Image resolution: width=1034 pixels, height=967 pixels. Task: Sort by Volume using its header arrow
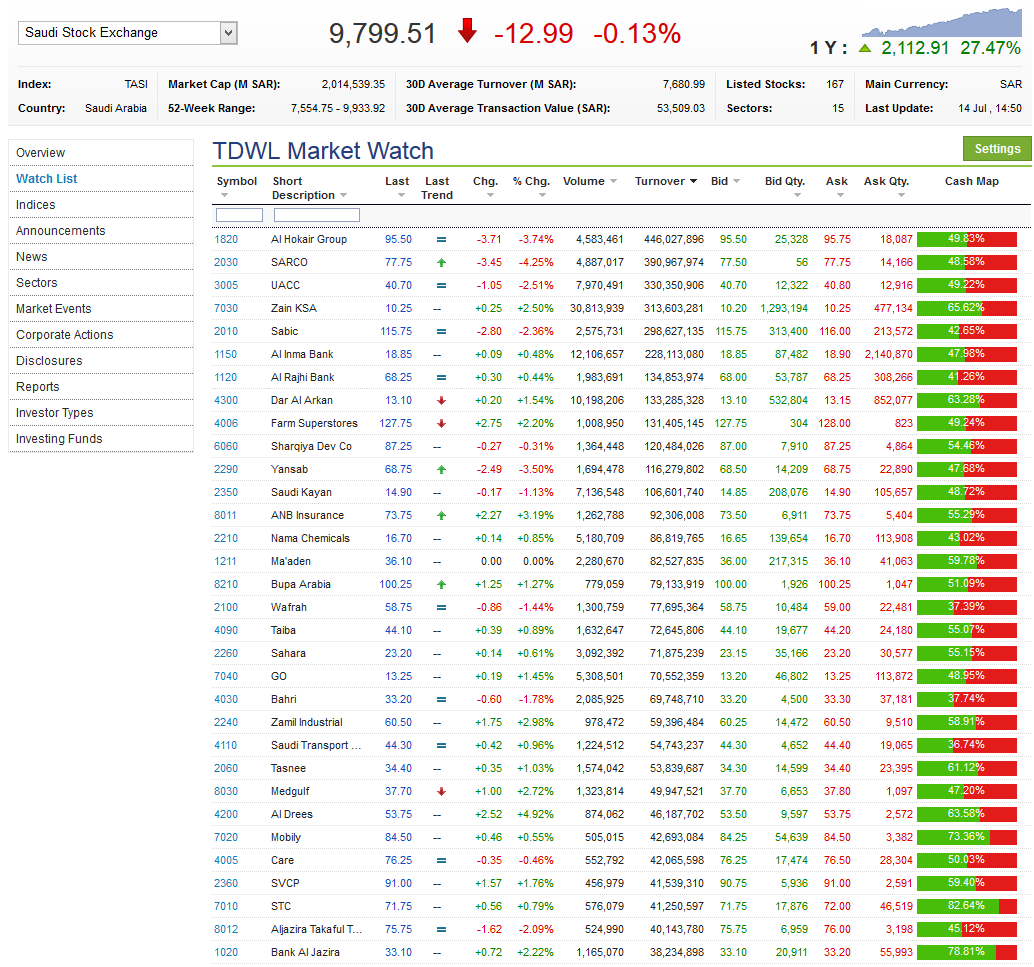[613, 181]
